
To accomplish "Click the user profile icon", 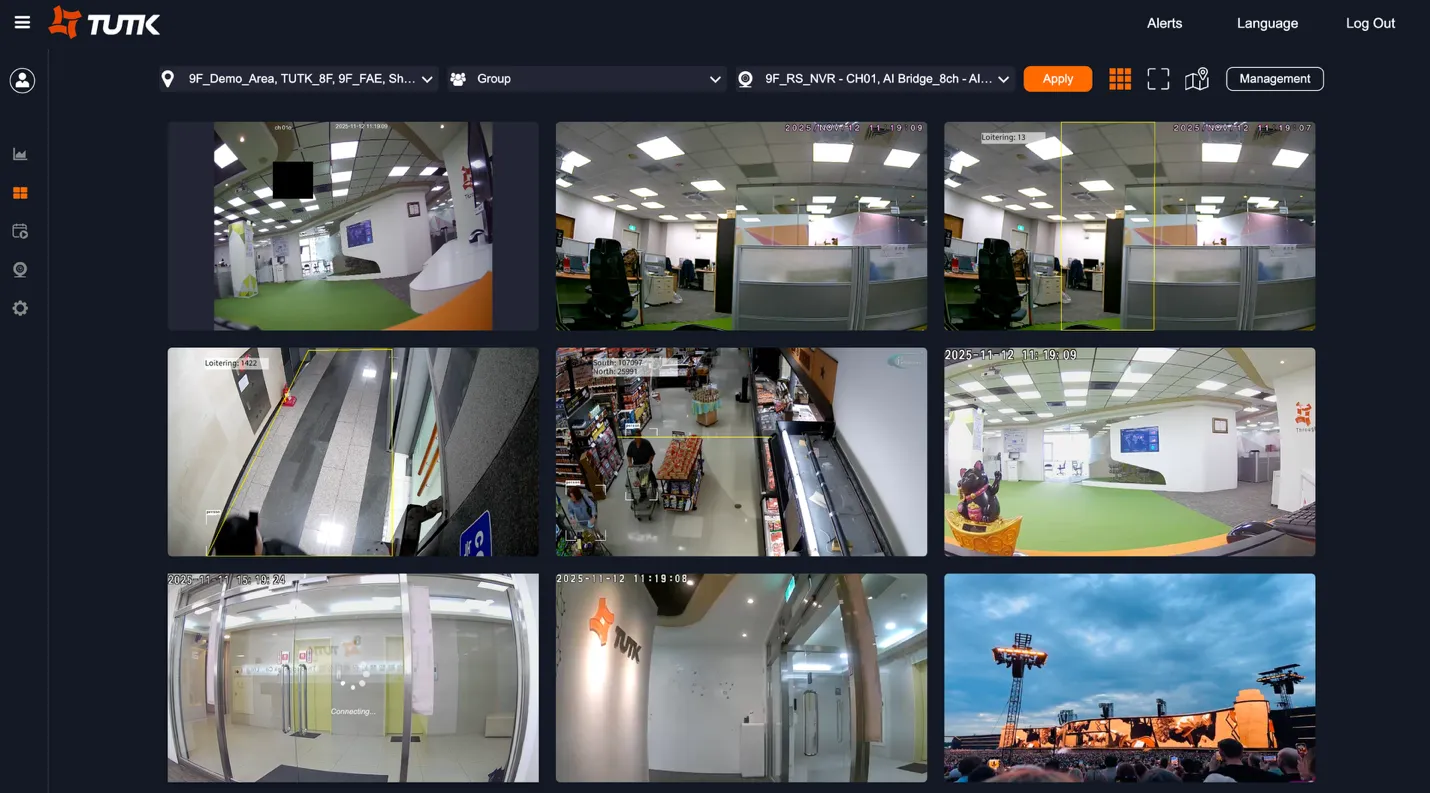I will 21,80.
